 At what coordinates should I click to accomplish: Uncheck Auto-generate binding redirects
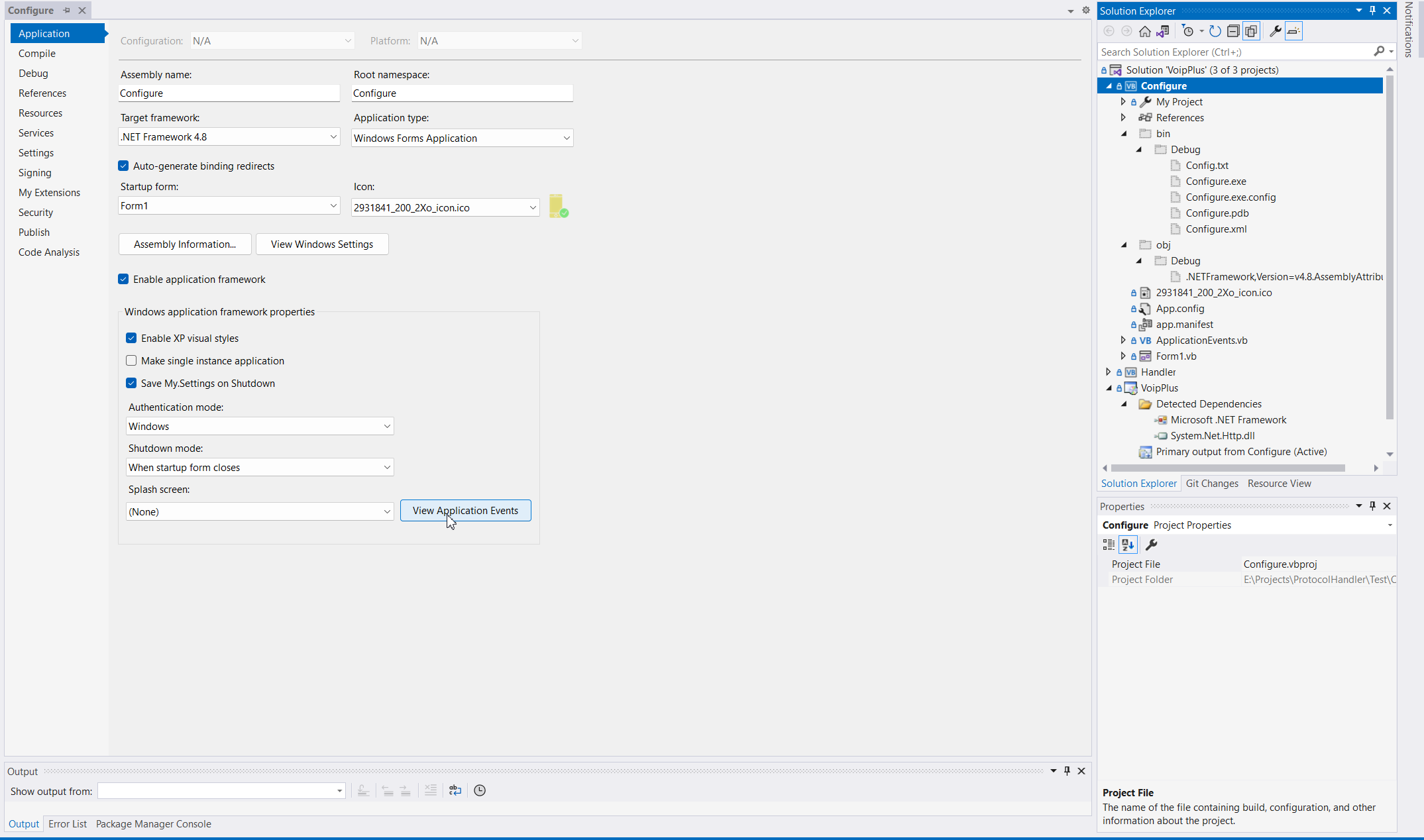[x=123, y=166]
